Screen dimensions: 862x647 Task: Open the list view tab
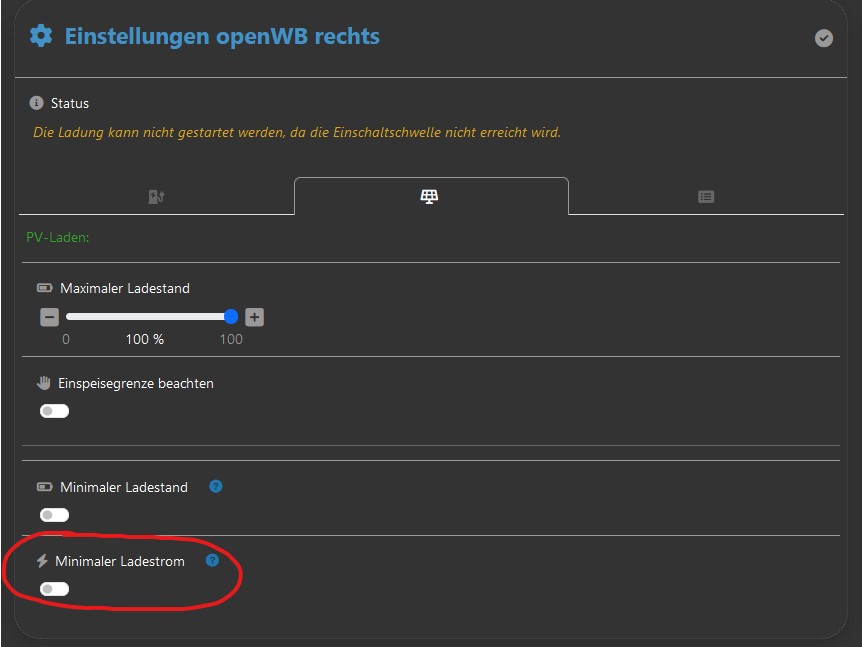(706, 196)
